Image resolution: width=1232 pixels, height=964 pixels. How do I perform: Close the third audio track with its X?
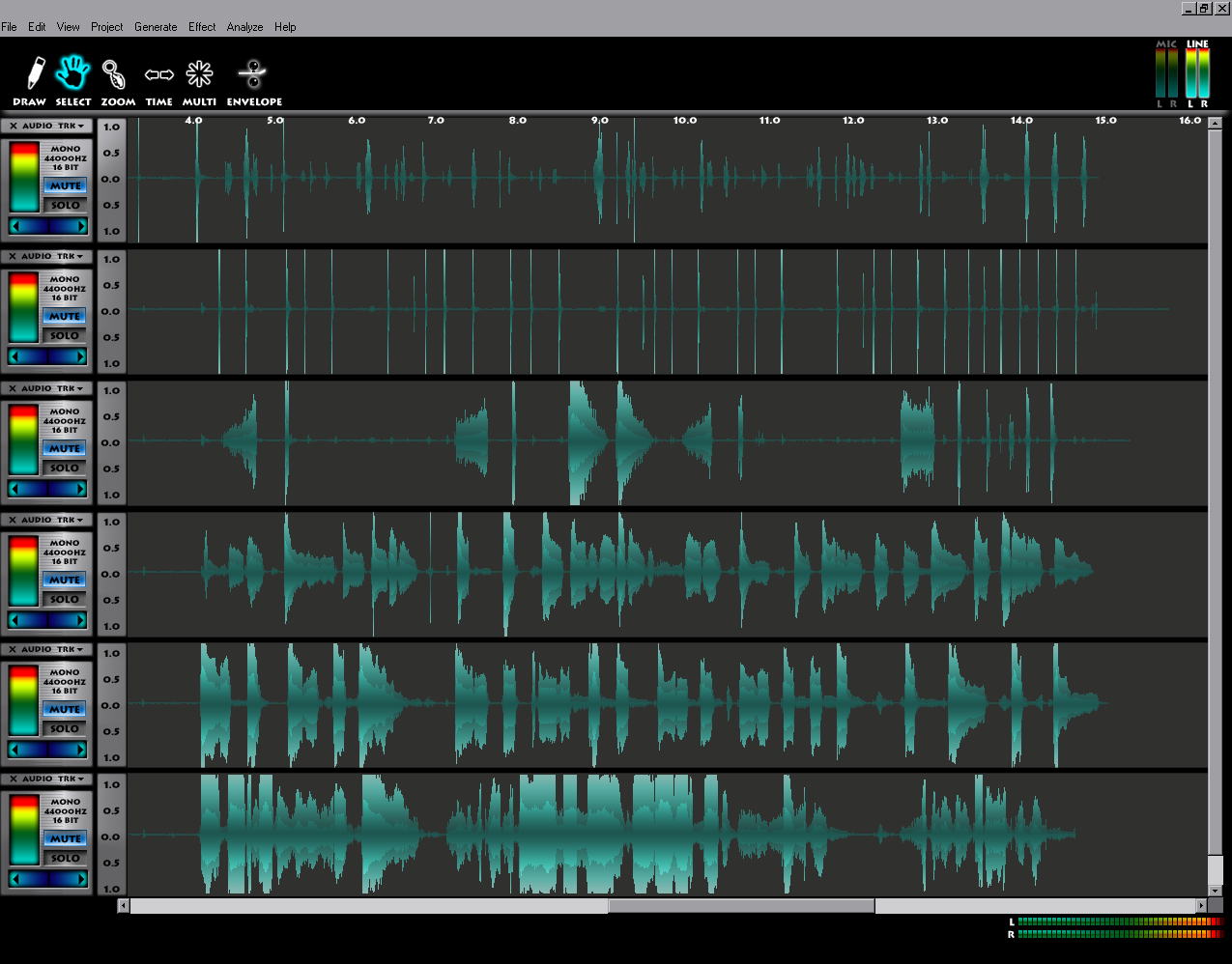click(14, 388)
